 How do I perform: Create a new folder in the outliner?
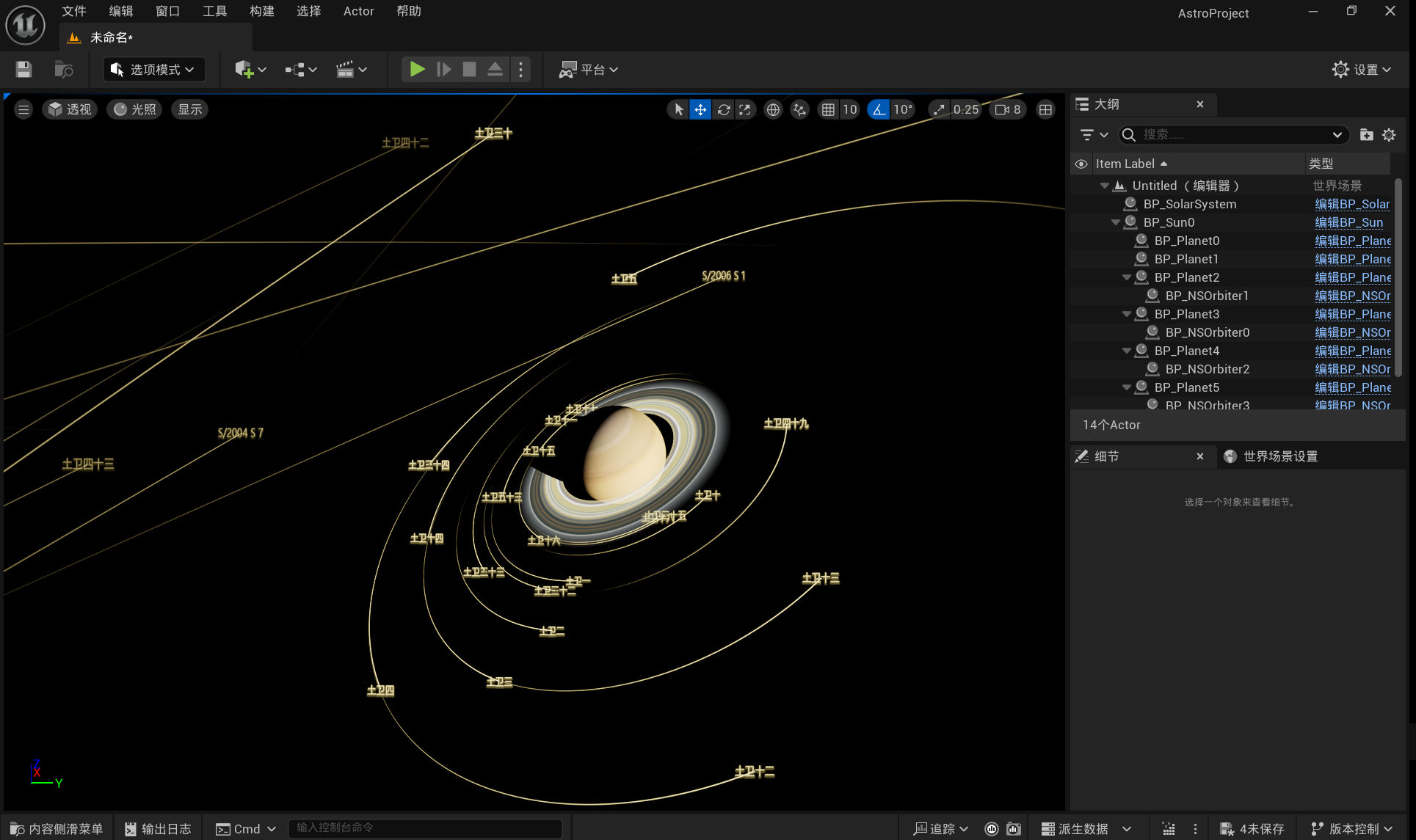(x=1366, y=135)
